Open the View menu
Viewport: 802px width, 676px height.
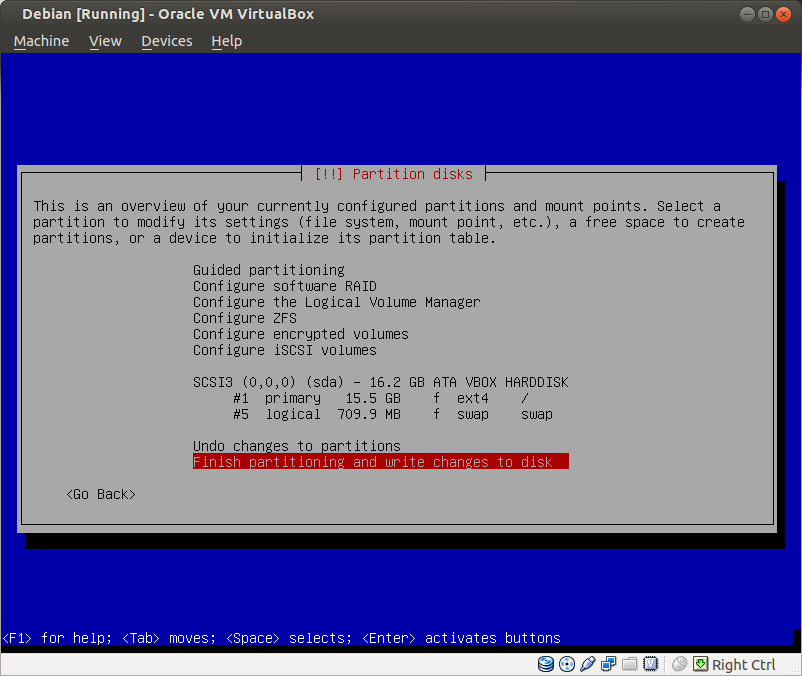[105, 41]
